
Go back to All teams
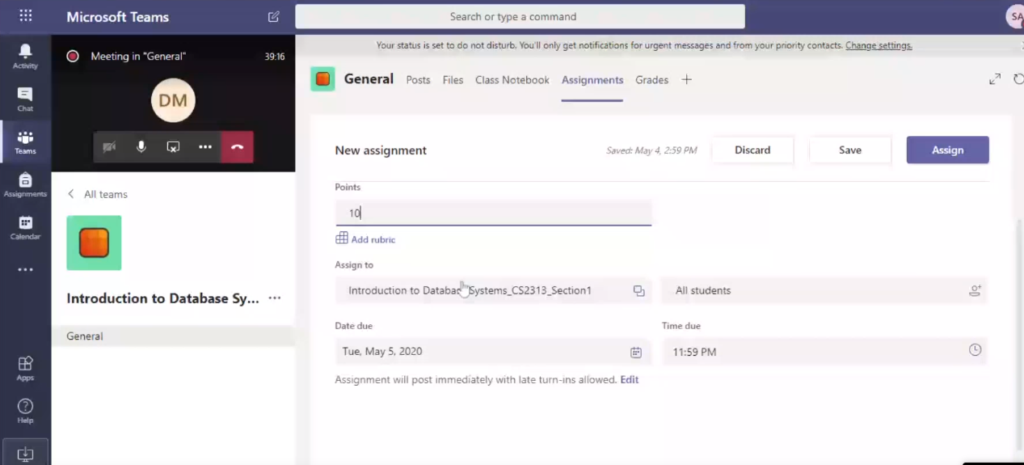tap(98, 194)
